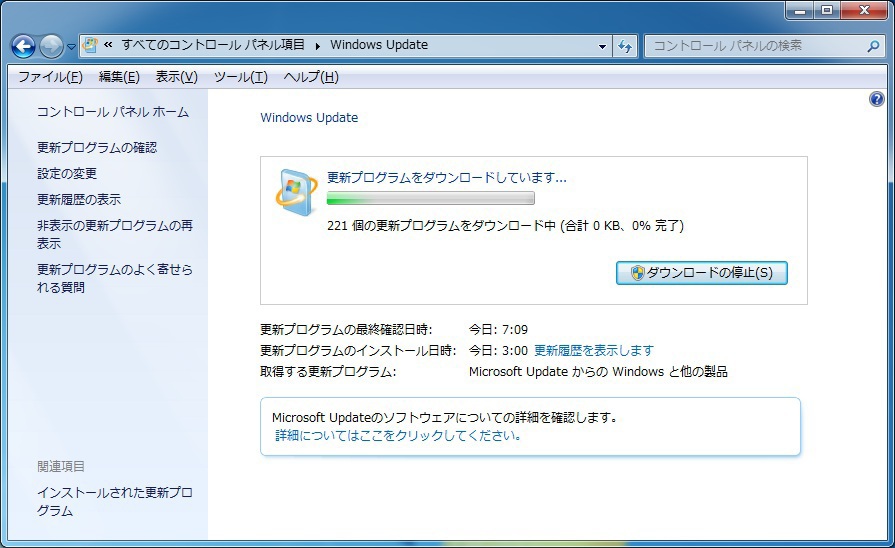Screen dimensions: 895x548
Task: Click the Windows Update download icon
Action: 296,192
